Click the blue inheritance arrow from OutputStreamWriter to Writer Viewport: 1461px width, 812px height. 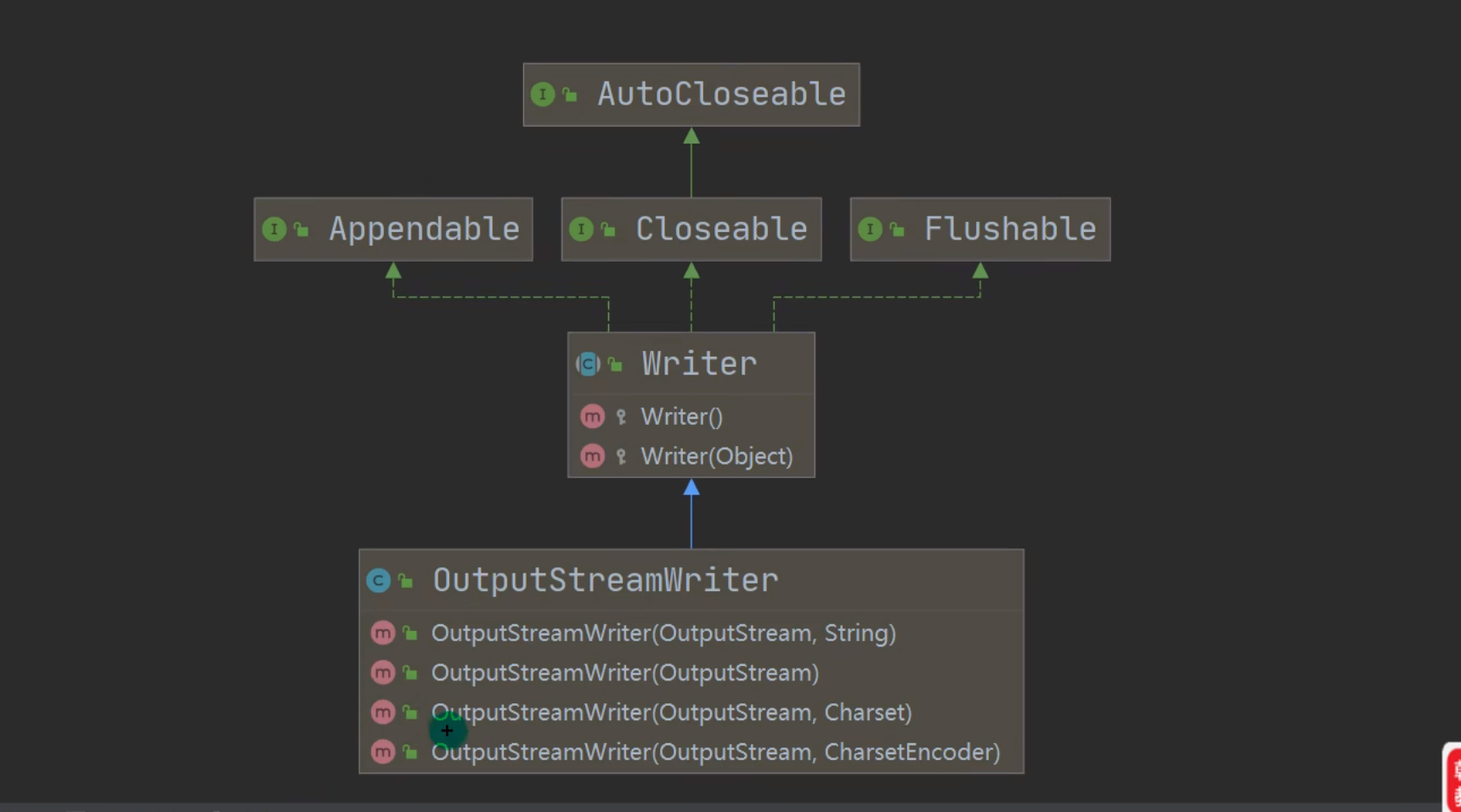tap(691, 514)
